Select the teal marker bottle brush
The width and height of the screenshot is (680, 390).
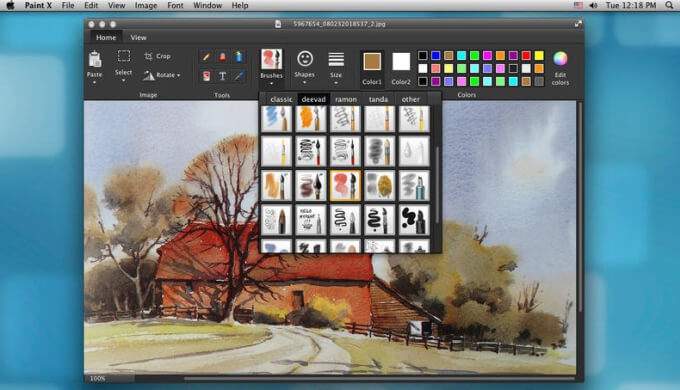(x=414, y=186)
